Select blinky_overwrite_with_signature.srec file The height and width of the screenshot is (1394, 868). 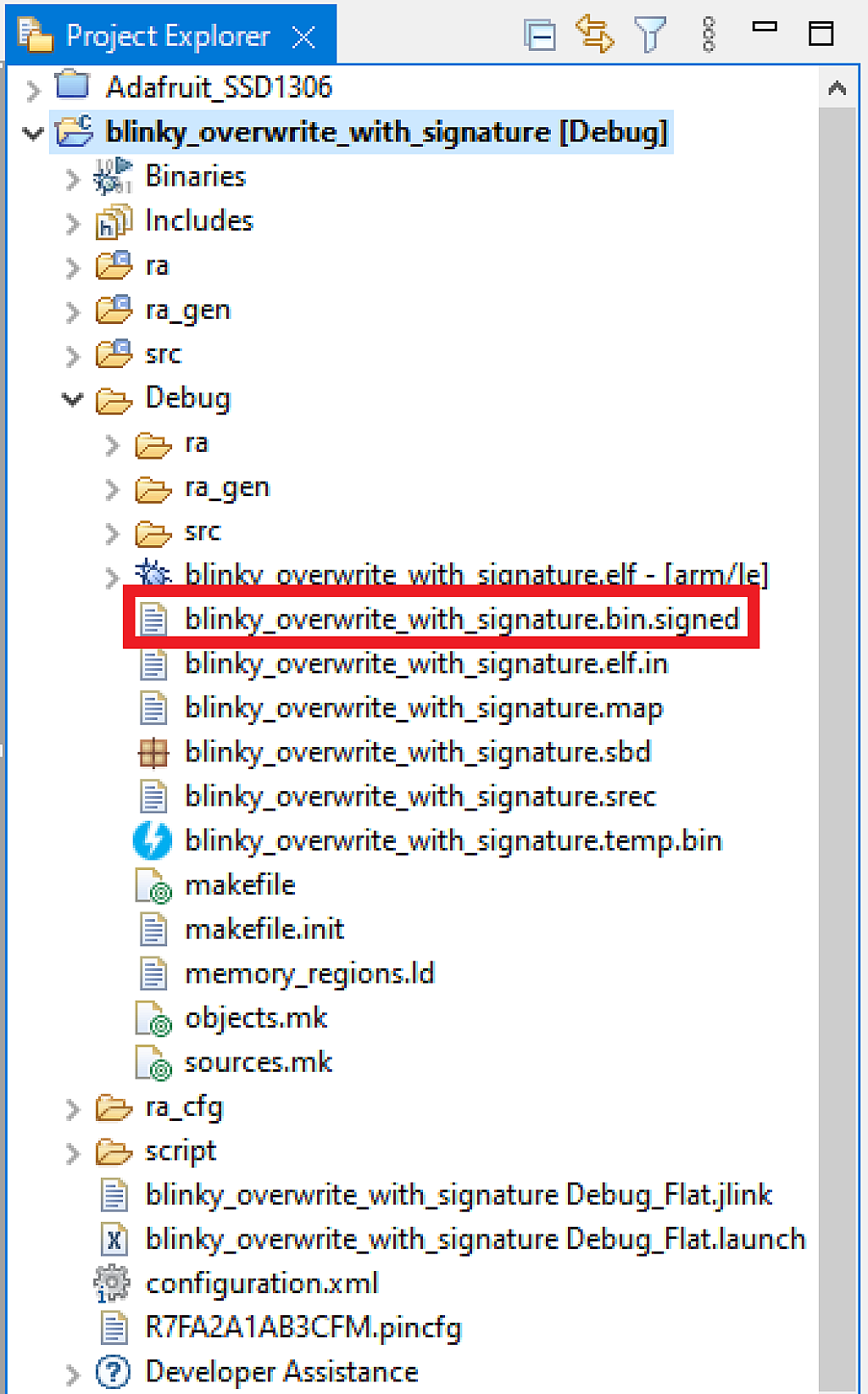pos(420,796)
